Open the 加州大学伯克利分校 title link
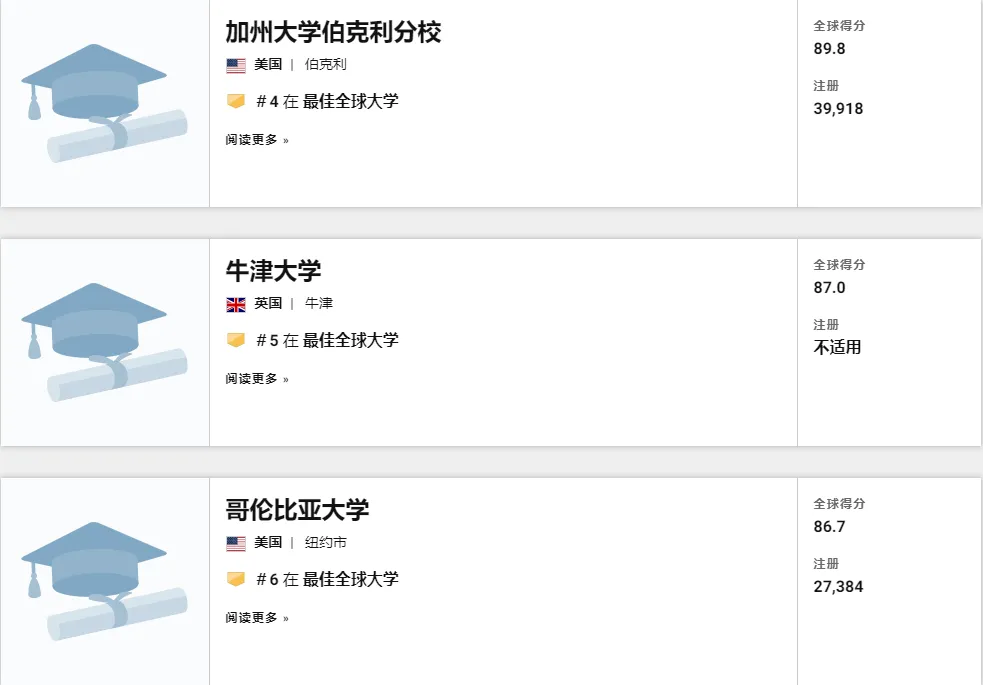983x685 pixels. (333, 32)
